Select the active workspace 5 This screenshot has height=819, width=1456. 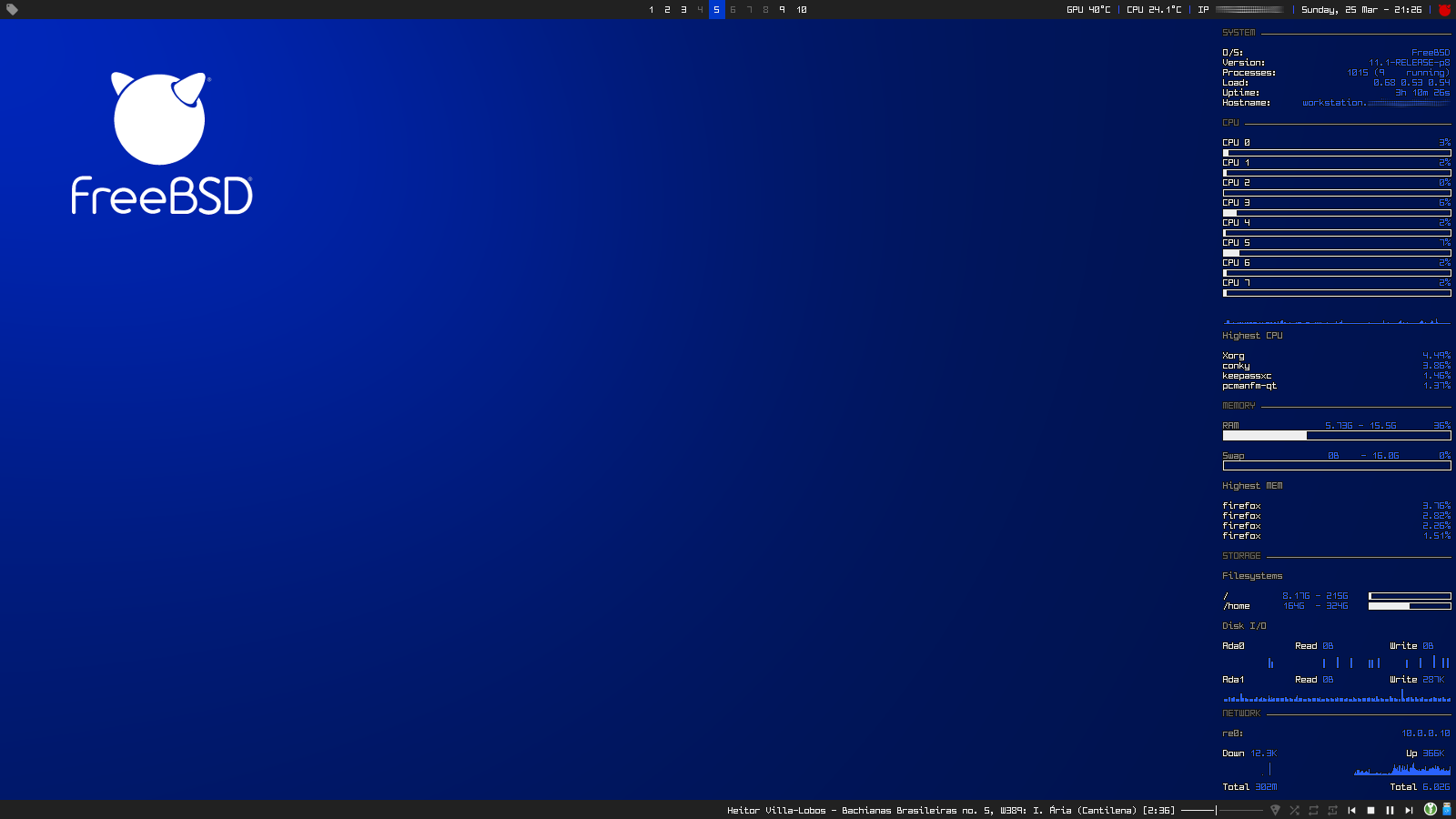716,9
